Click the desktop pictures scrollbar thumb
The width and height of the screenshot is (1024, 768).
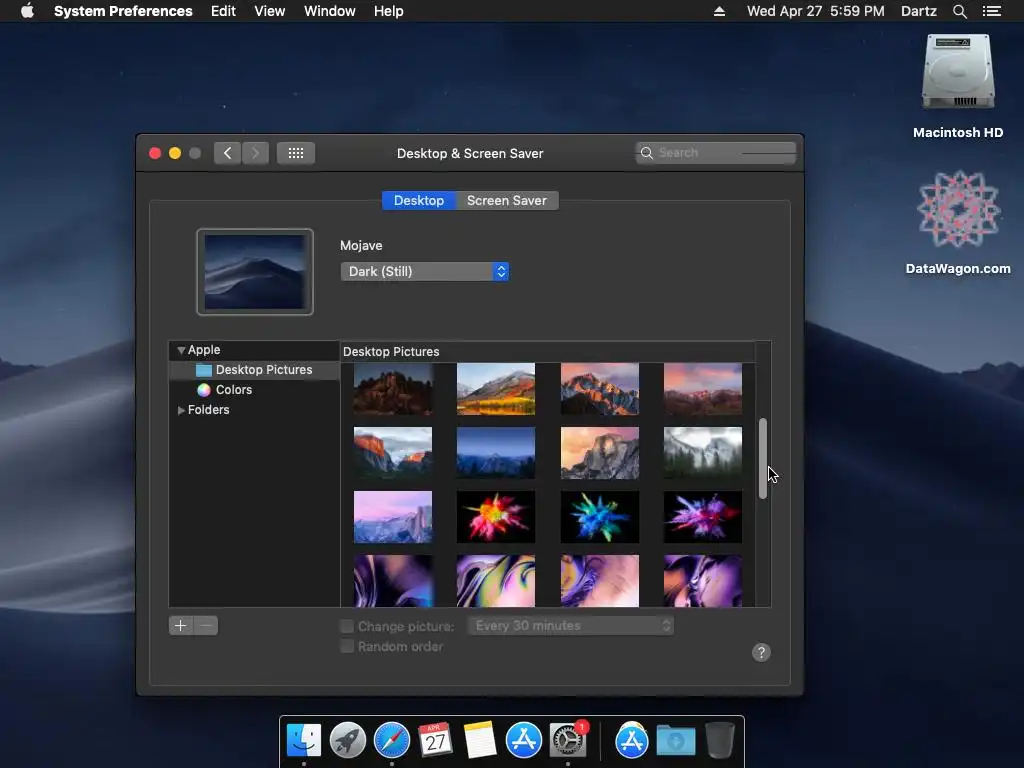(763, 458)
